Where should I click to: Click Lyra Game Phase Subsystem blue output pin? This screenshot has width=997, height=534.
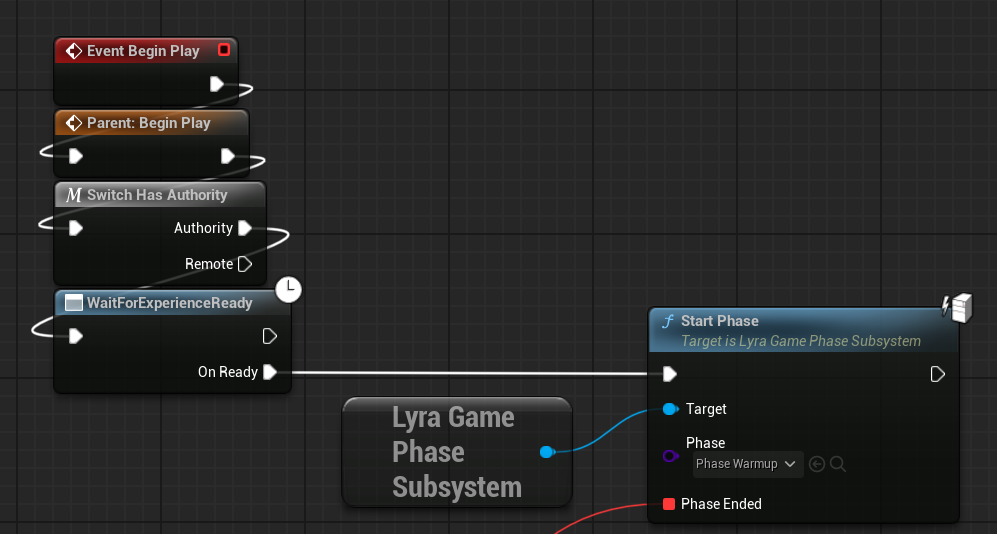pos(547,452)
